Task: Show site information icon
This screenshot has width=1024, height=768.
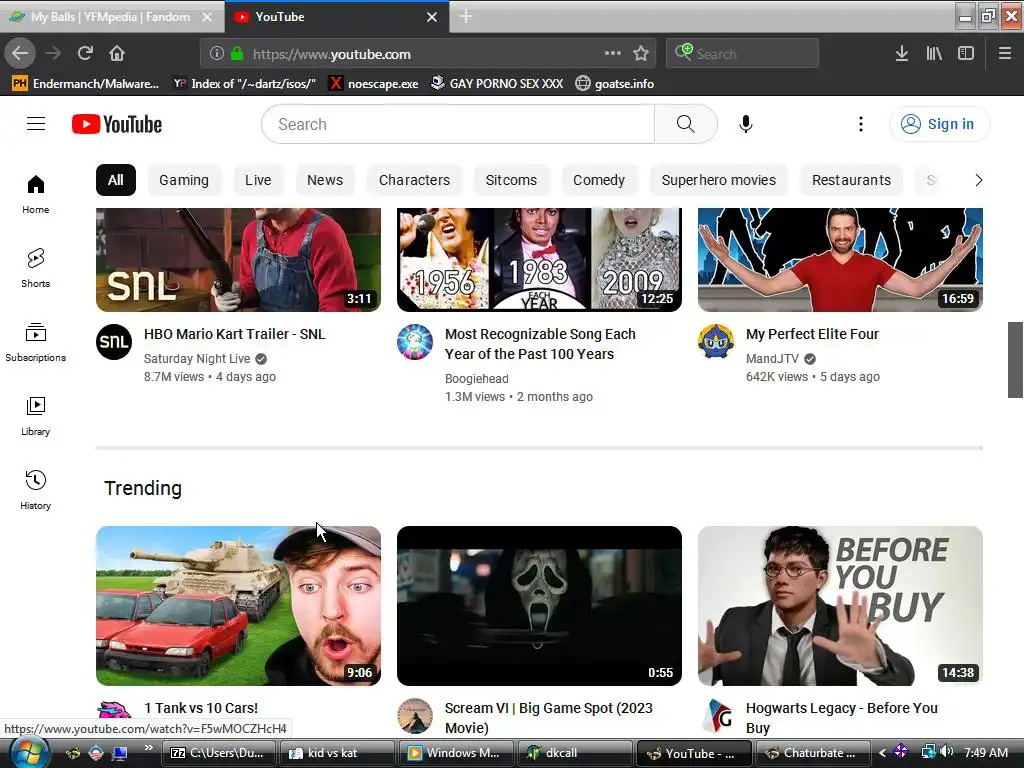Action: [217, 54]
